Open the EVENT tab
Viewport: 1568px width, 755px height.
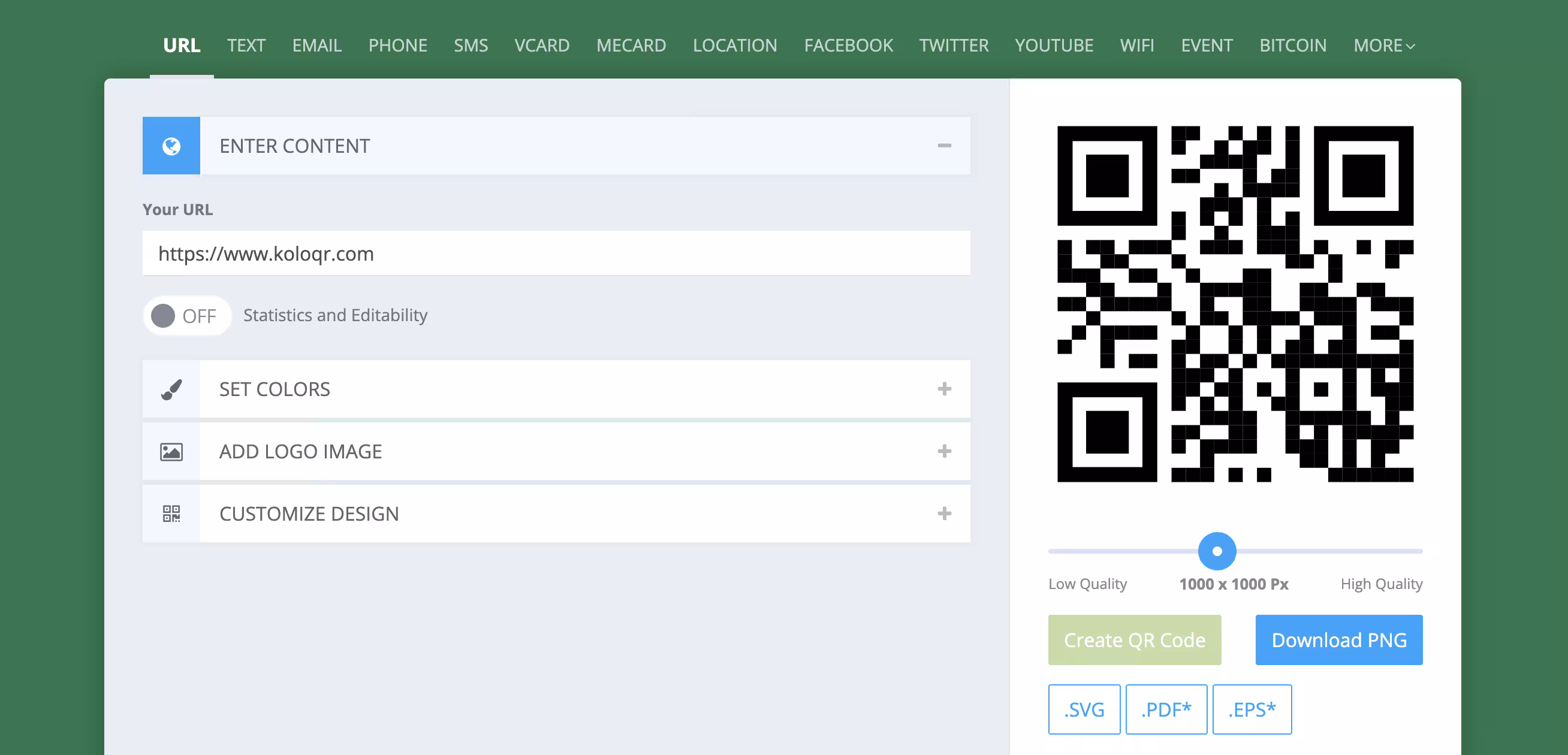pyautogui.click(x=1207, y=46)
